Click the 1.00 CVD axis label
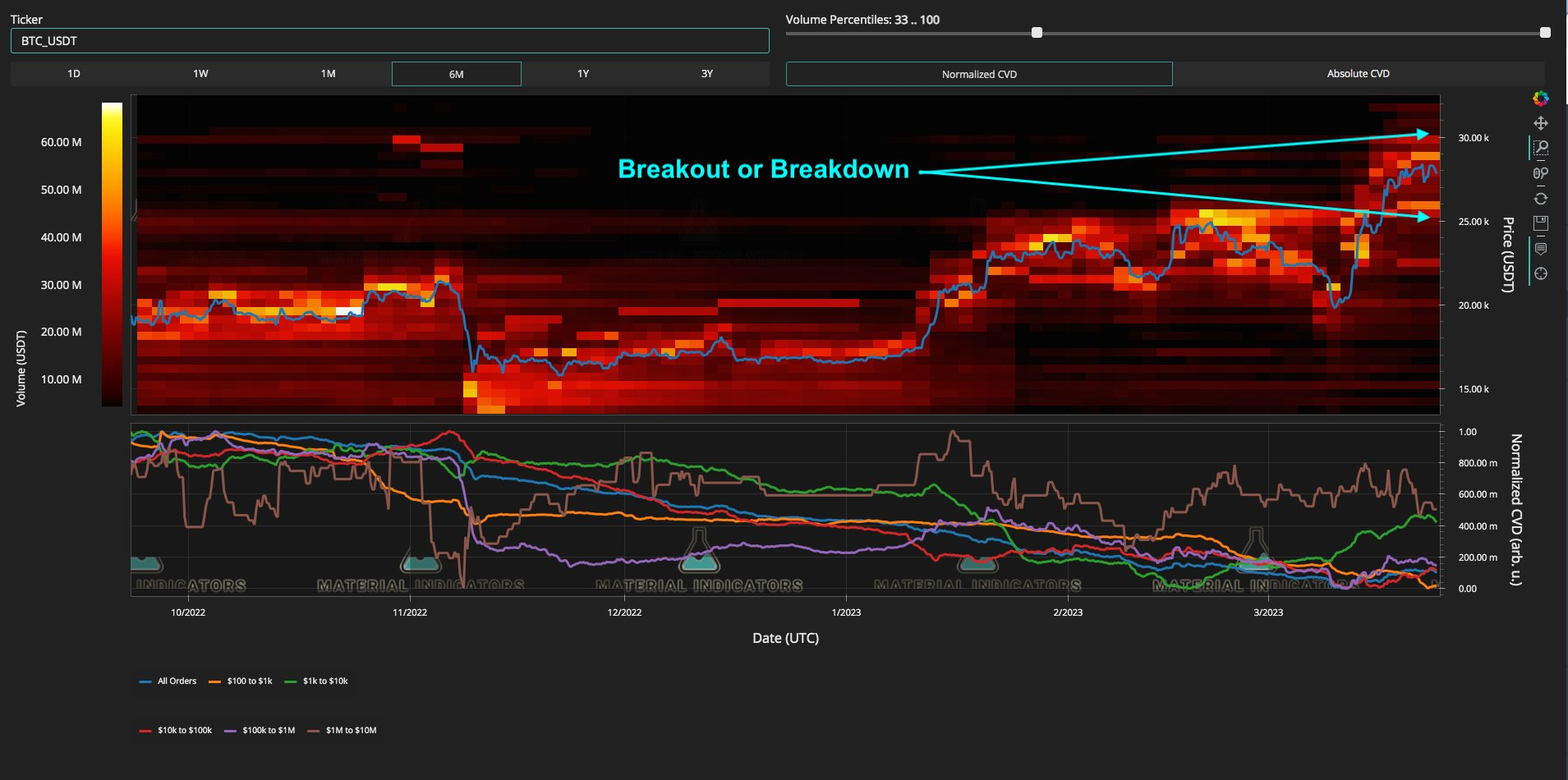Viewport: 1568px width, 780px height. (1468, 432)
